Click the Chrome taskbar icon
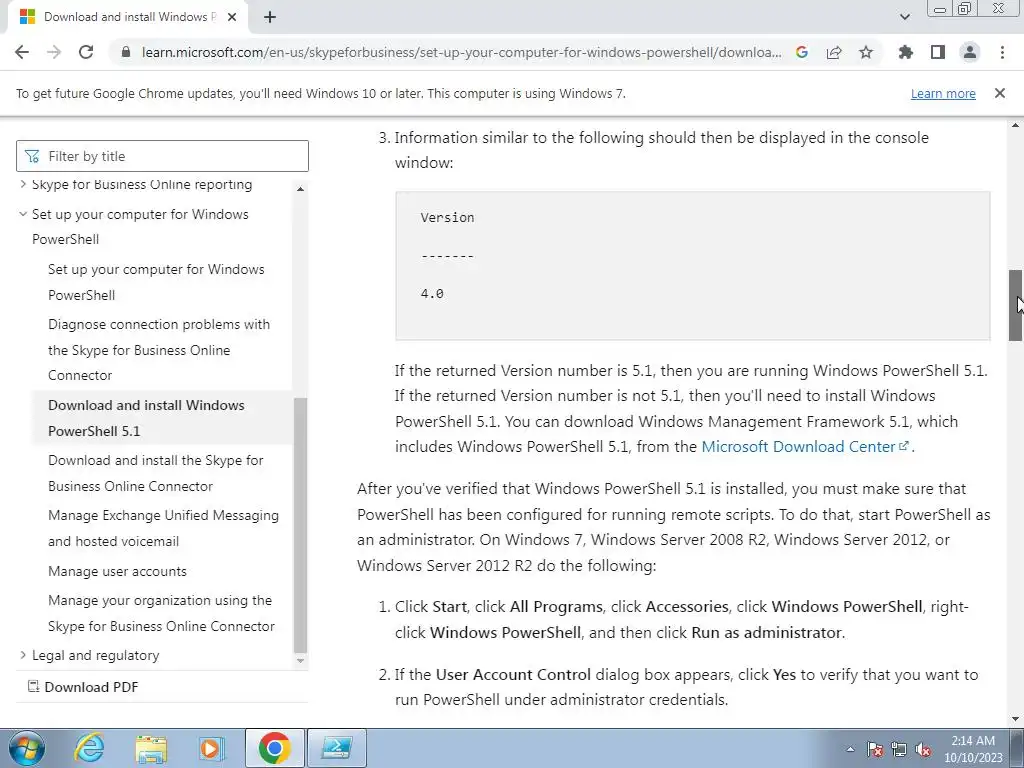 point(274,748)
